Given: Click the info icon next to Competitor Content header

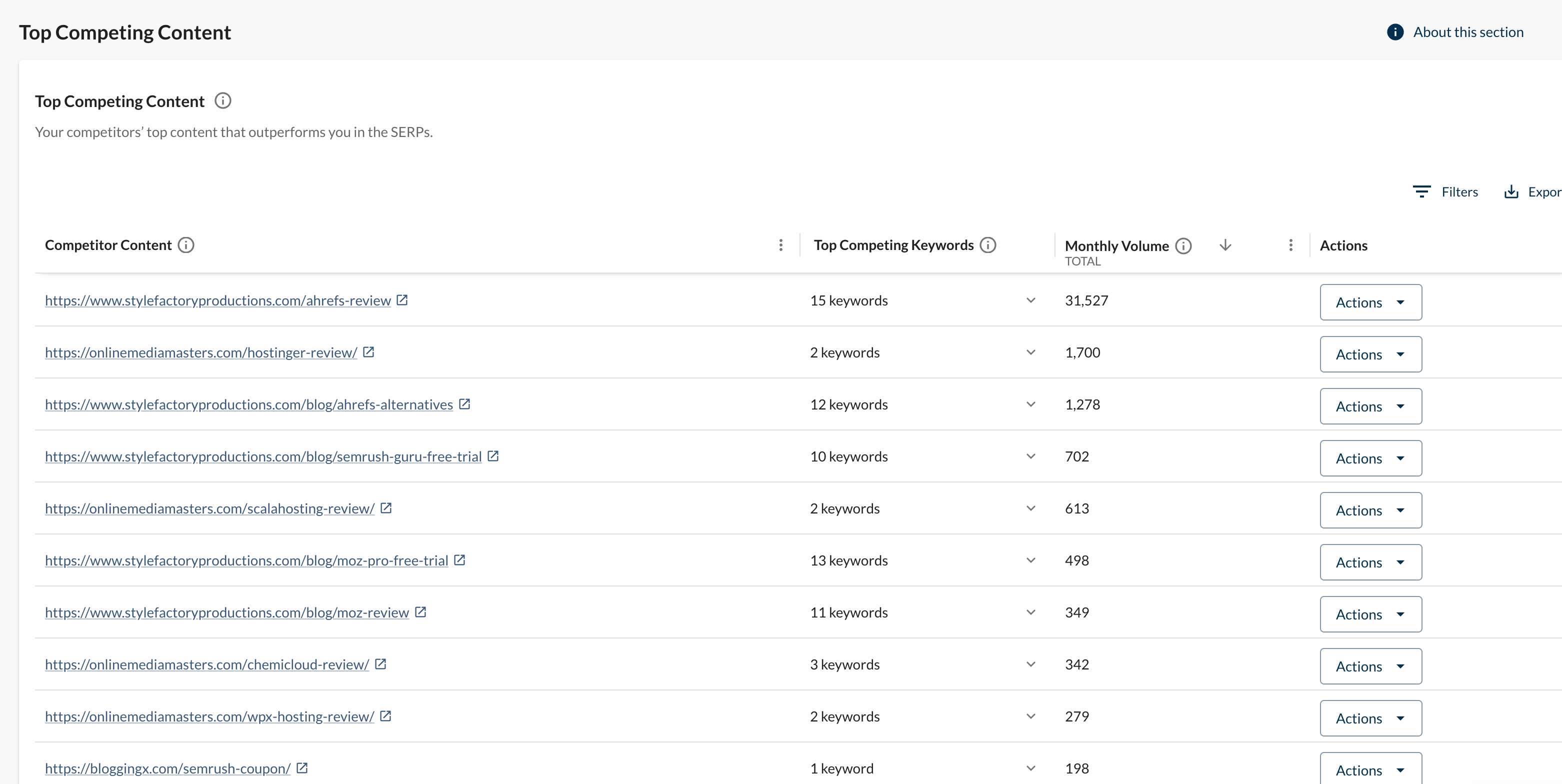Looking at the screenshot, I should coord(186,245).
